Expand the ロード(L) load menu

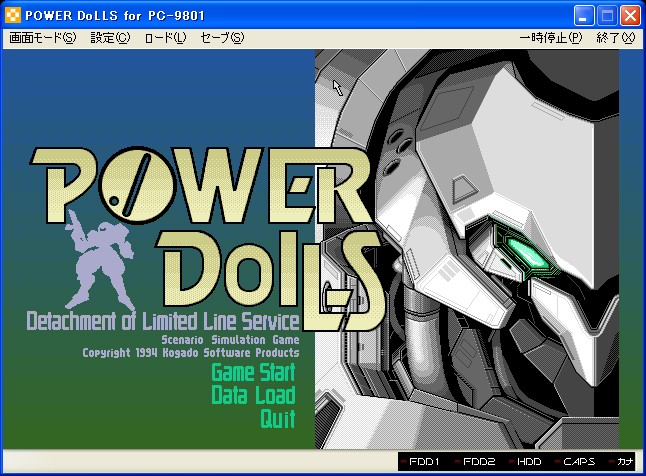click(165, 38)
